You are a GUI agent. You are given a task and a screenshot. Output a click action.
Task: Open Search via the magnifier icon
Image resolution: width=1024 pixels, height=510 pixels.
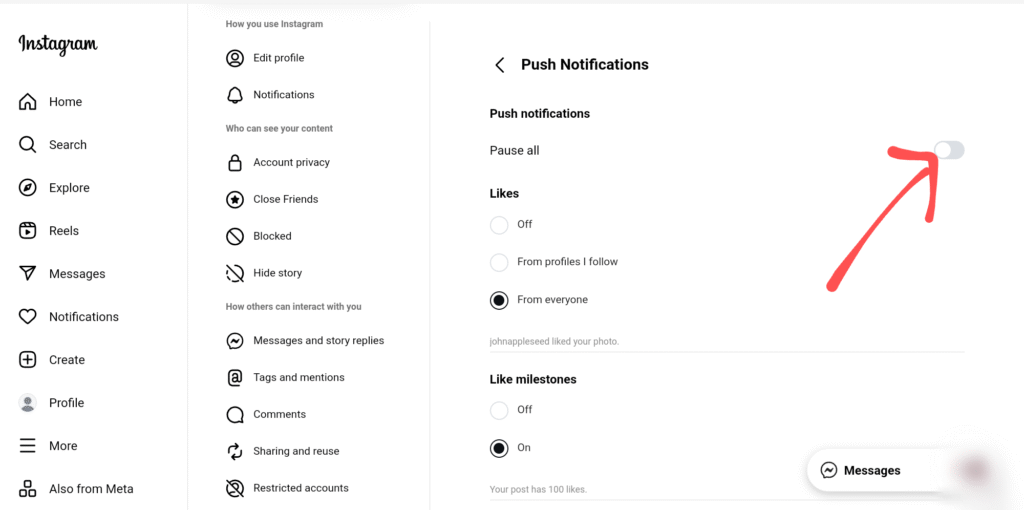(28, 145)
